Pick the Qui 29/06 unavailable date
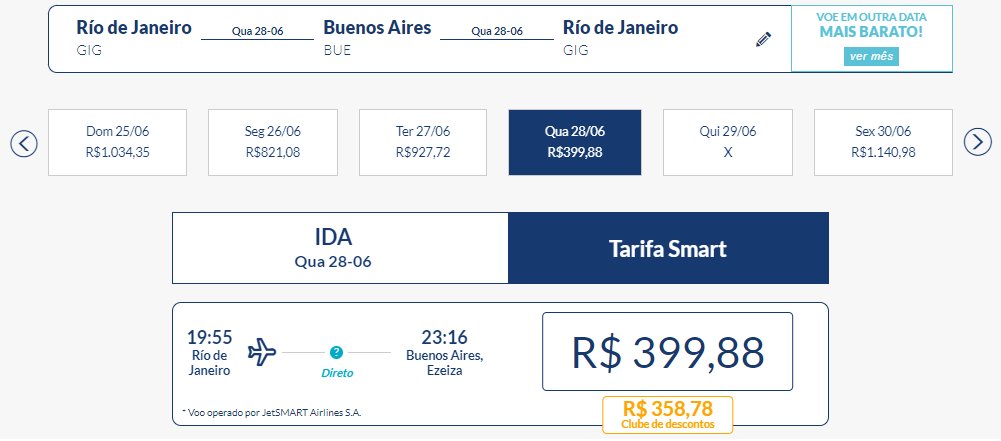Viewport: 1001px width, 441px height. 728,142
